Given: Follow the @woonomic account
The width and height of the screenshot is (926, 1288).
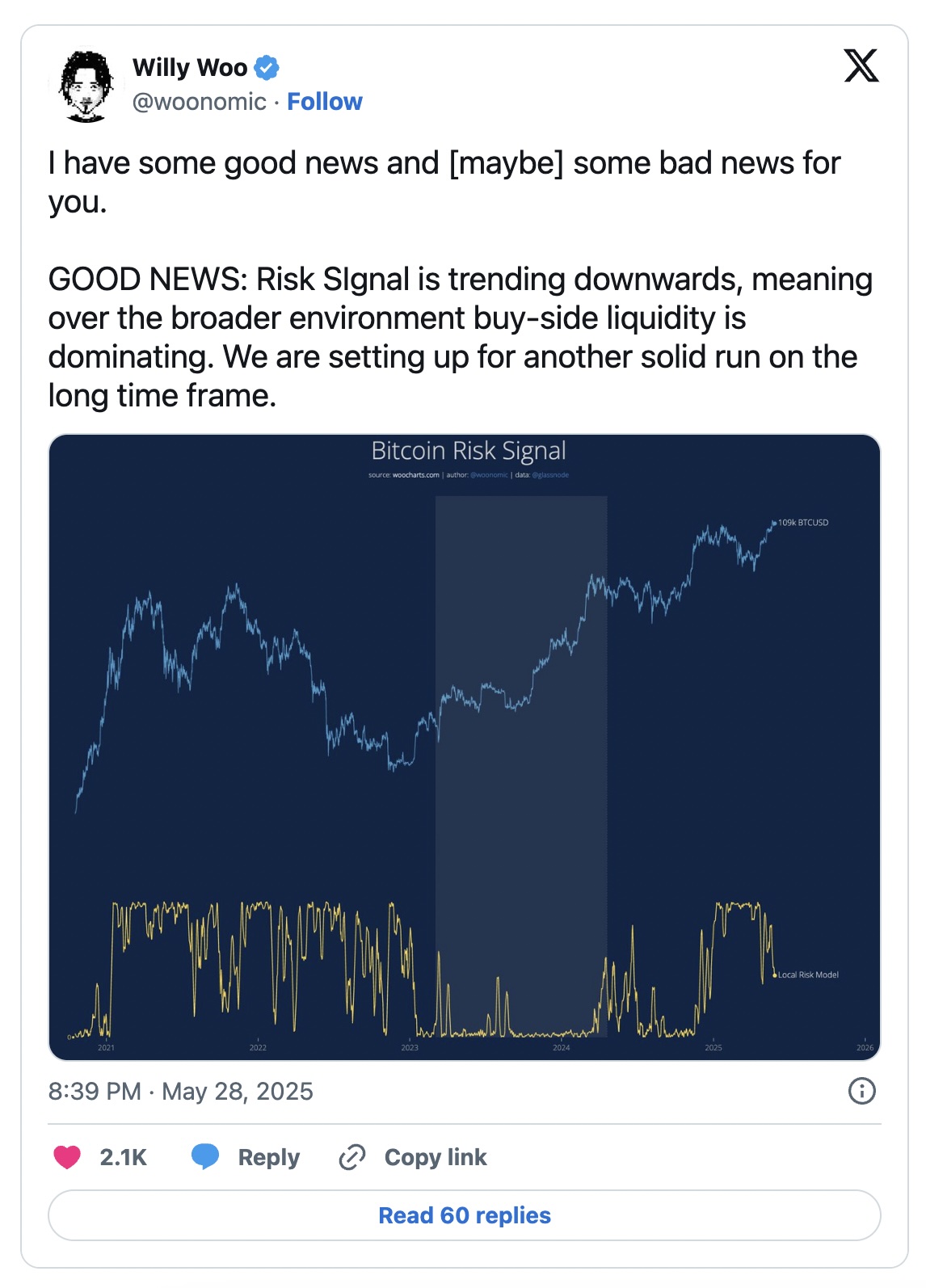Looking at the screenshot, I should pyautogui.click(x=325, y=102).
